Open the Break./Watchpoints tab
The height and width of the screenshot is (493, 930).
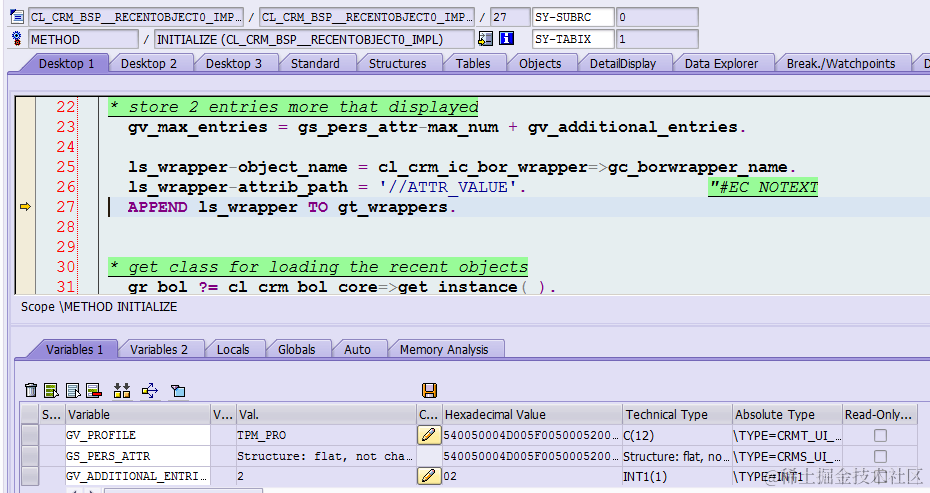[x=841, y=63]
